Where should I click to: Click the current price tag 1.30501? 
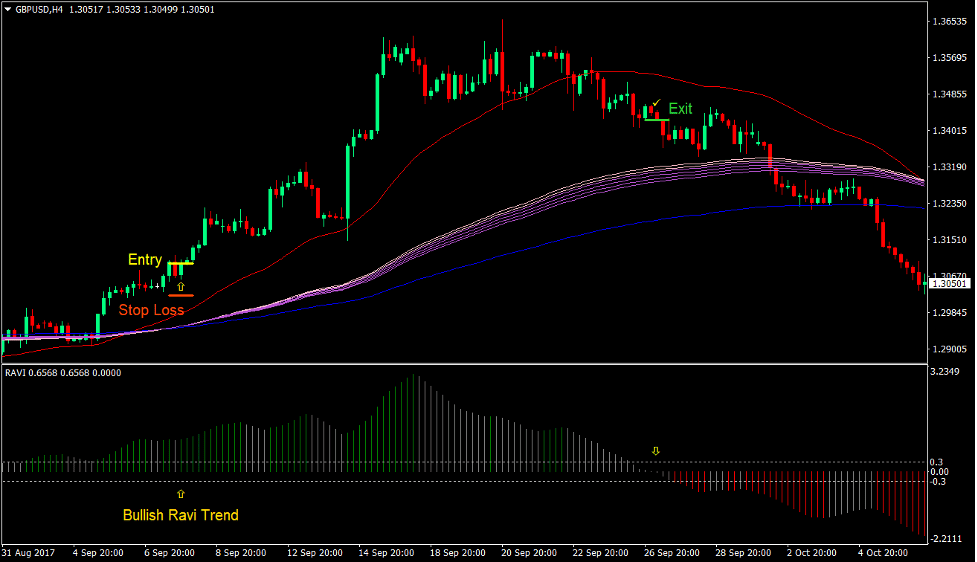coord(948,284)
